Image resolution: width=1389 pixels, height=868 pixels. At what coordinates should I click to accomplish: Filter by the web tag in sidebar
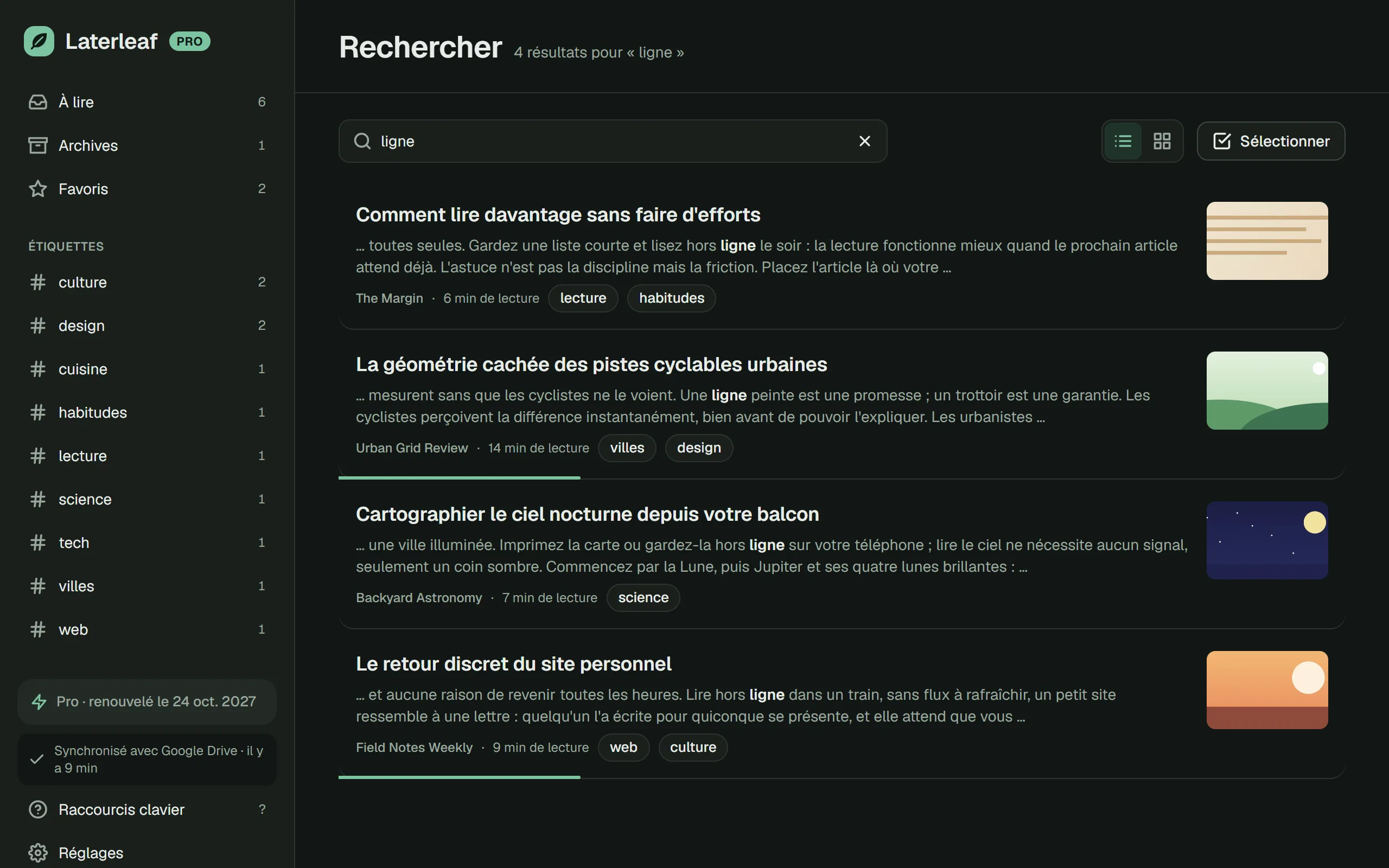click(147, 629)
